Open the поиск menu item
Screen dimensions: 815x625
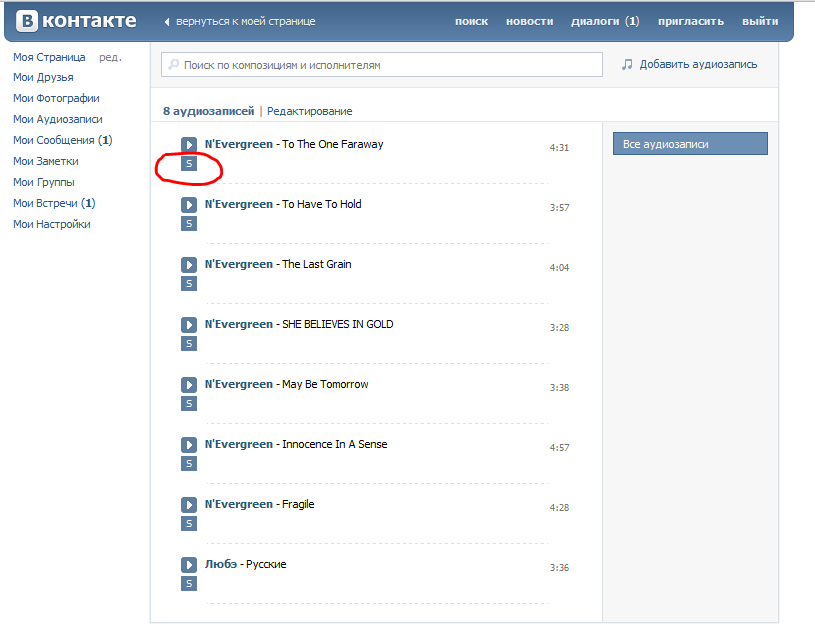coord(471,21)
